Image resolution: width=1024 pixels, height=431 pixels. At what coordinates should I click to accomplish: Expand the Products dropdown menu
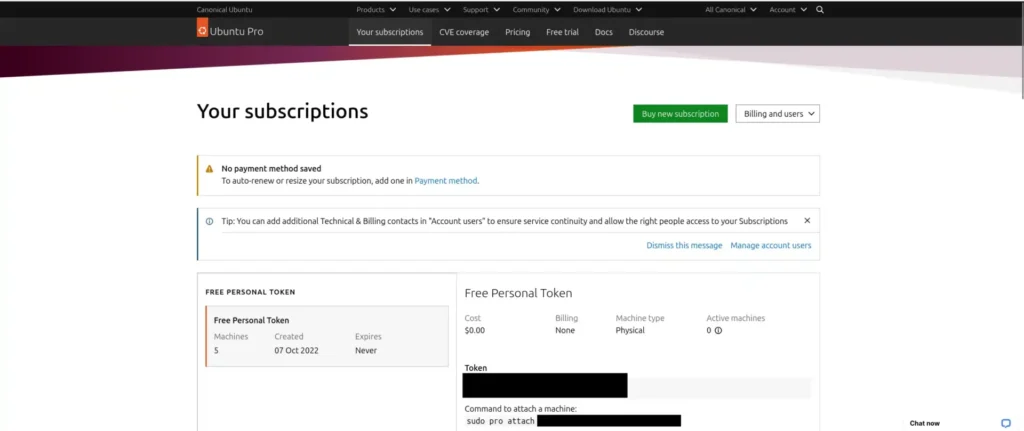coord(376,10)
